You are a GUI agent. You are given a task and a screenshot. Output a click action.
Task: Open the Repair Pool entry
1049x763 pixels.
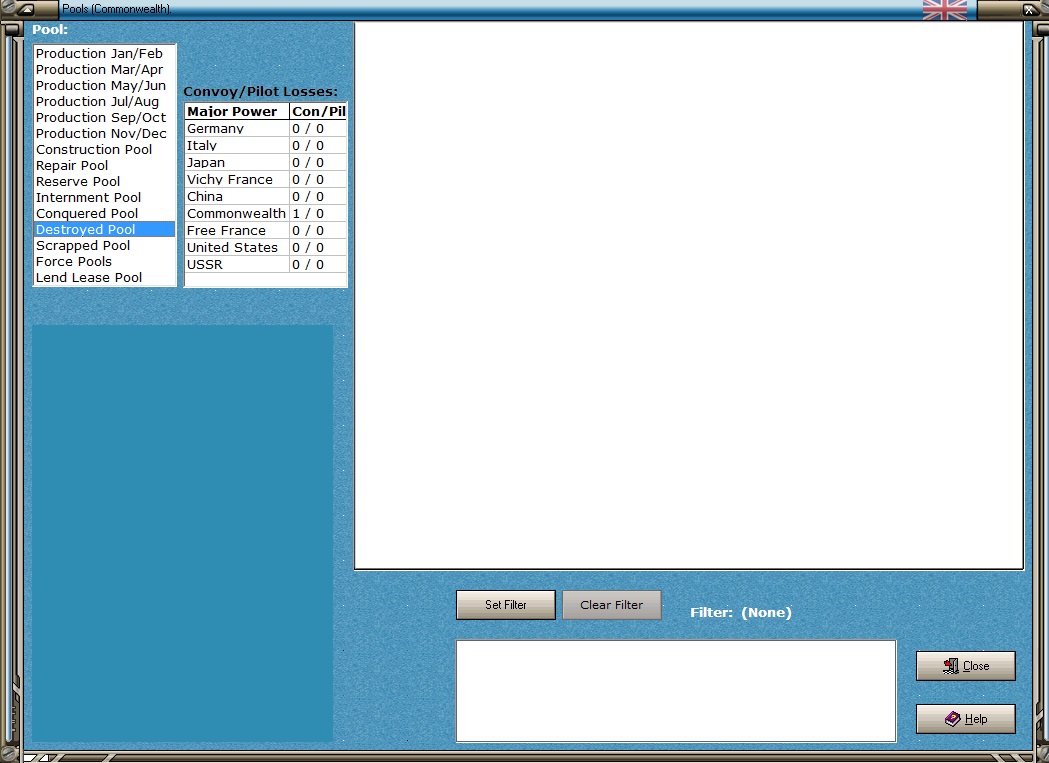(x=104, y=166)
